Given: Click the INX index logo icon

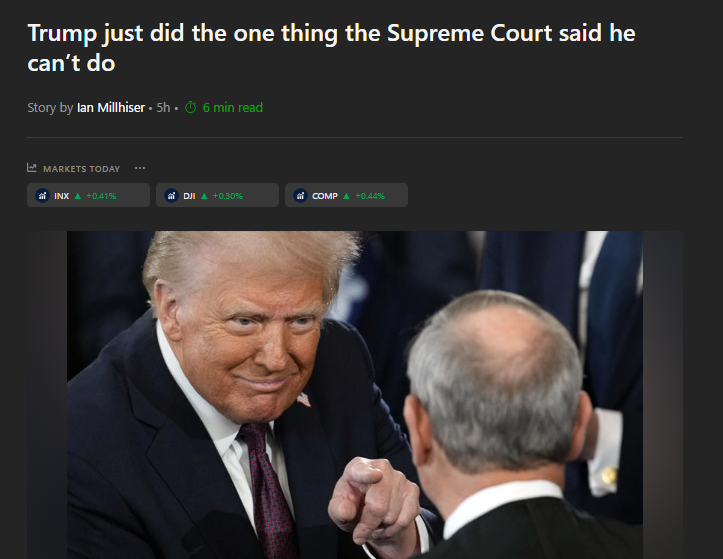Looking at the screenshot, I should click(42, 196).
